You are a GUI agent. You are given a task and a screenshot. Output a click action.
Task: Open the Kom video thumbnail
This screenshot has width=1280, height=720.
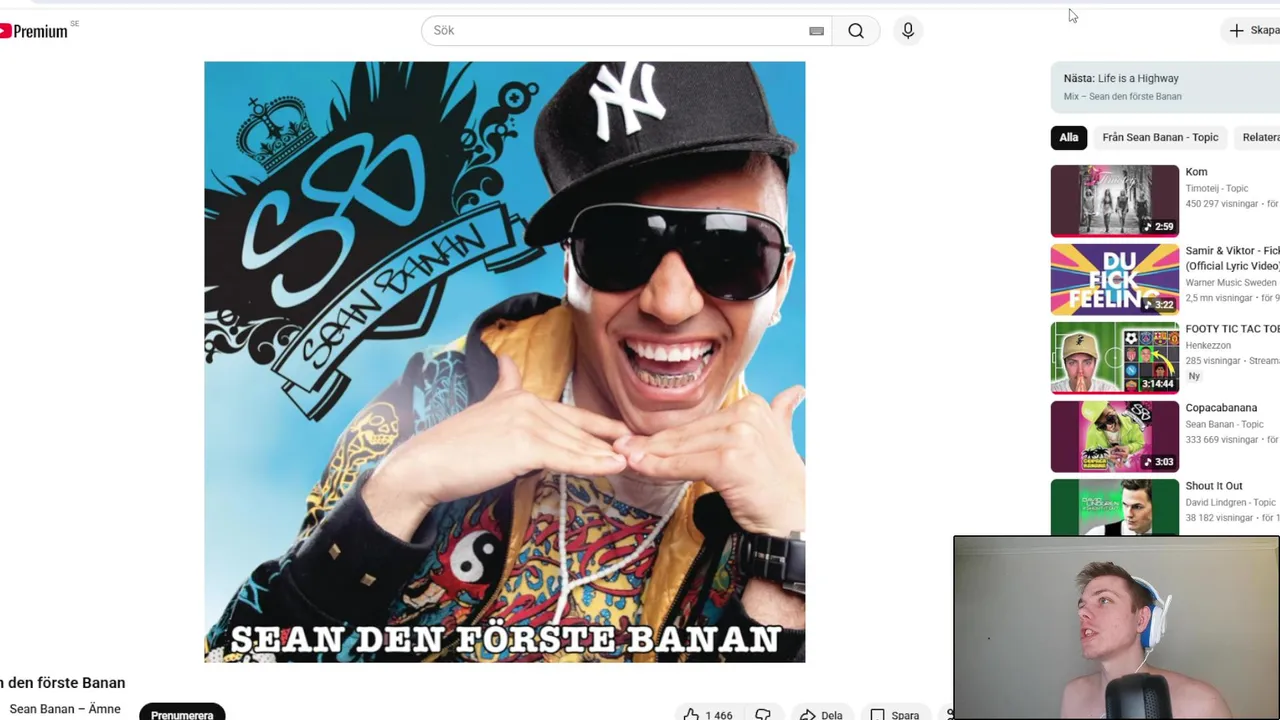pos(1115,201)
